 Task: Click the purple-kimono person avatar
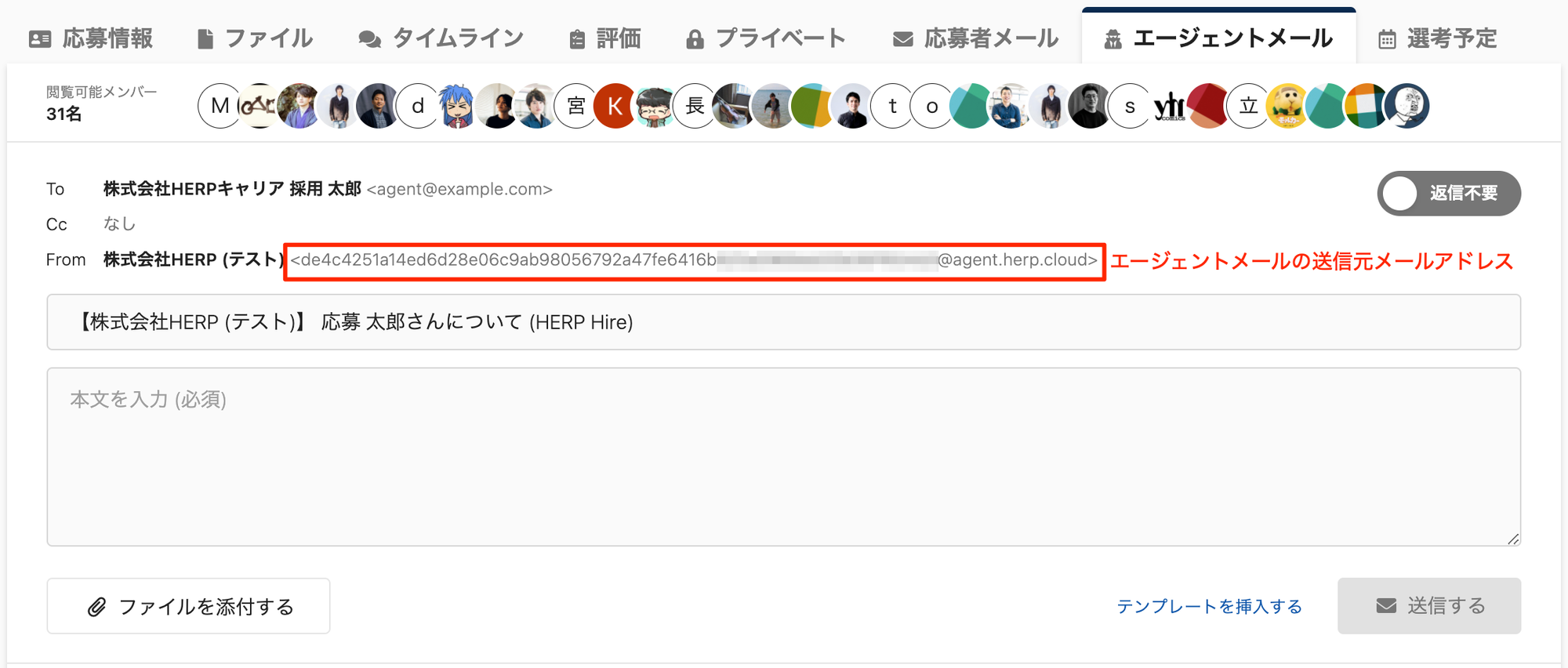(299, 106)
